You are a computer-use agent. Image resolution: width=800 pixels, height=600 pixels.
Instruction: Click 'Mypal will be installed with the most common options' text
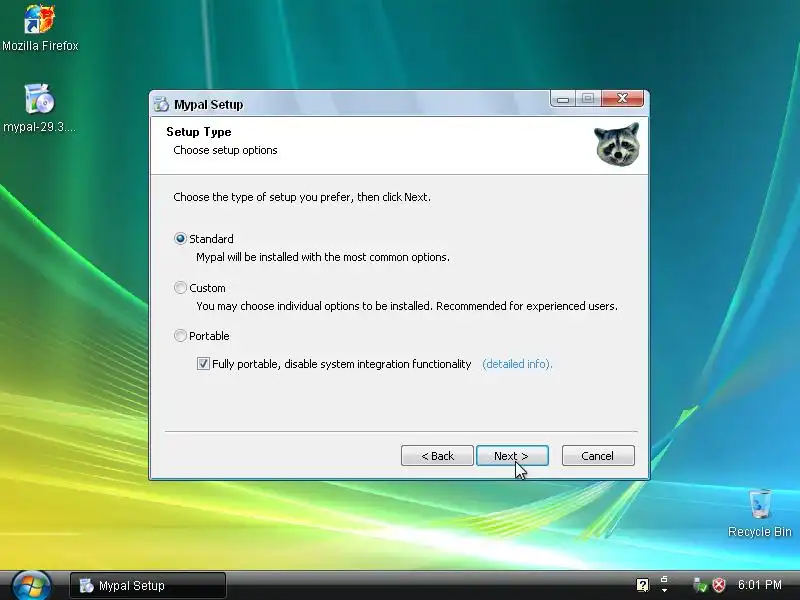pos(322,257)
